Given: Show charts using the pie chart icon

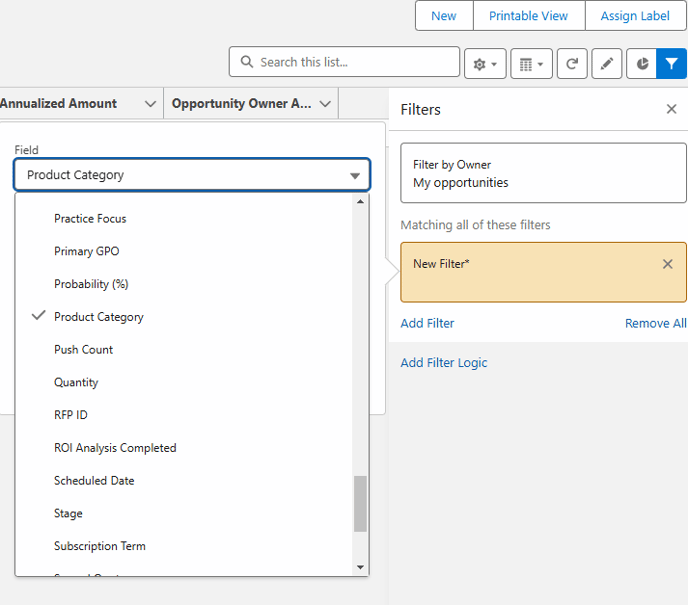Looking at the screenshot, I should [x=641, y=63].
